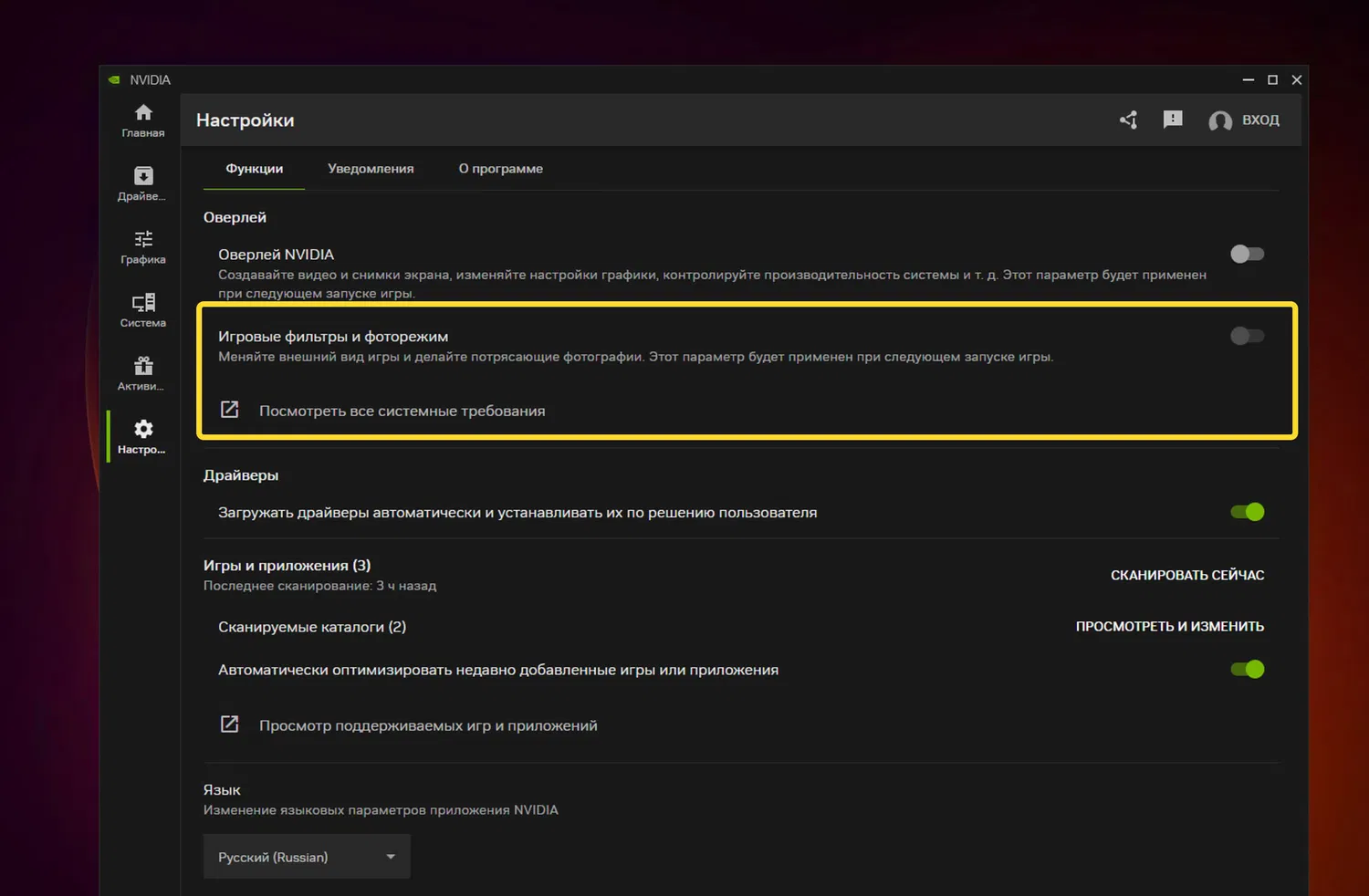Click the Сканируемые каталоги (2) label
This screenshot has height=896, width=1369.
click(312, 627)
